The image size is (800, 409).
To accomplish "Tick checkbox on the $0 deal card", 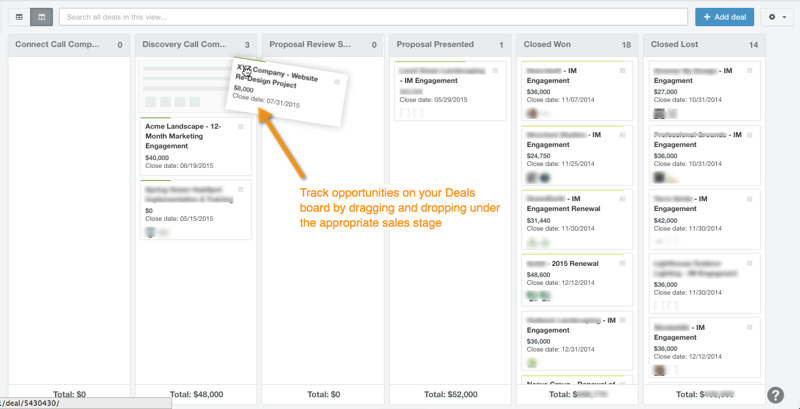I will 241,189.
